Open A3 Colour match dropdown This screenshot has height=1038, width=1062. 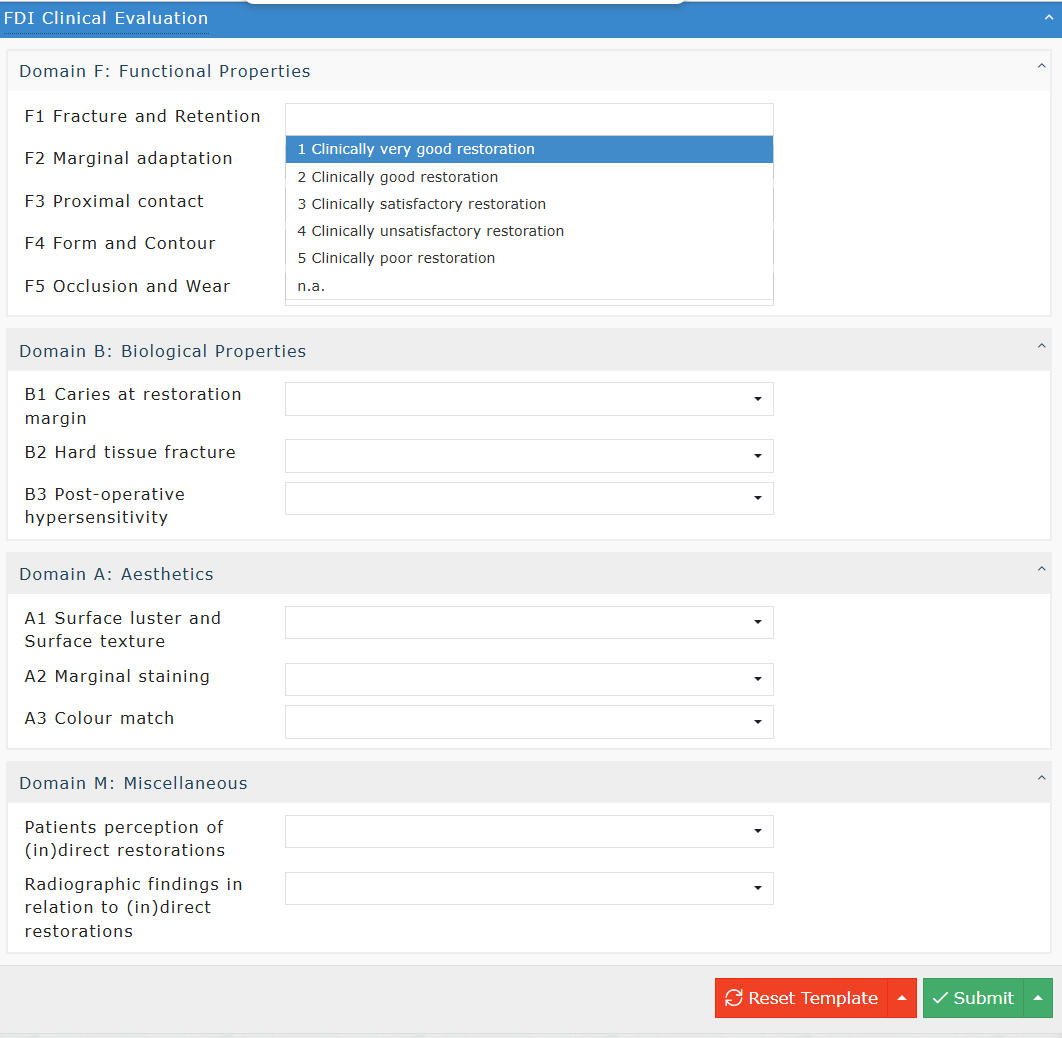click(529, 722)
